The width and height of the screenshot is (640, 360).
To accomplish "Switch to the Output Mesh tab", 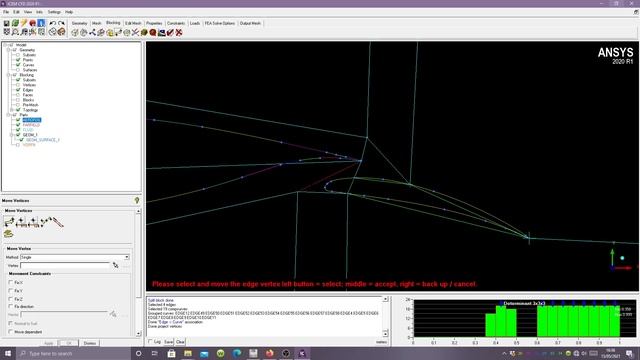I will (250, 23).
